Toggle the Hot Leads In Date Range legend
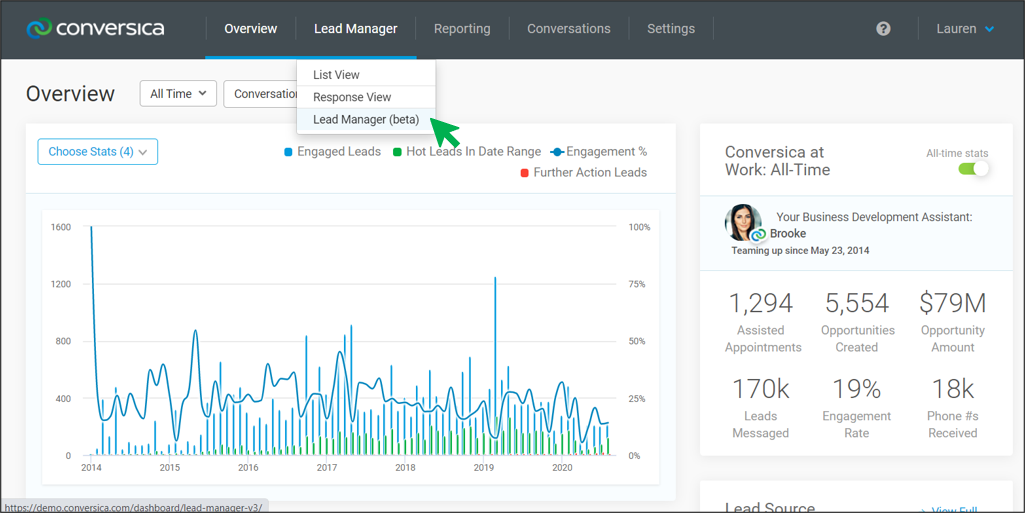 coord(467,152)
